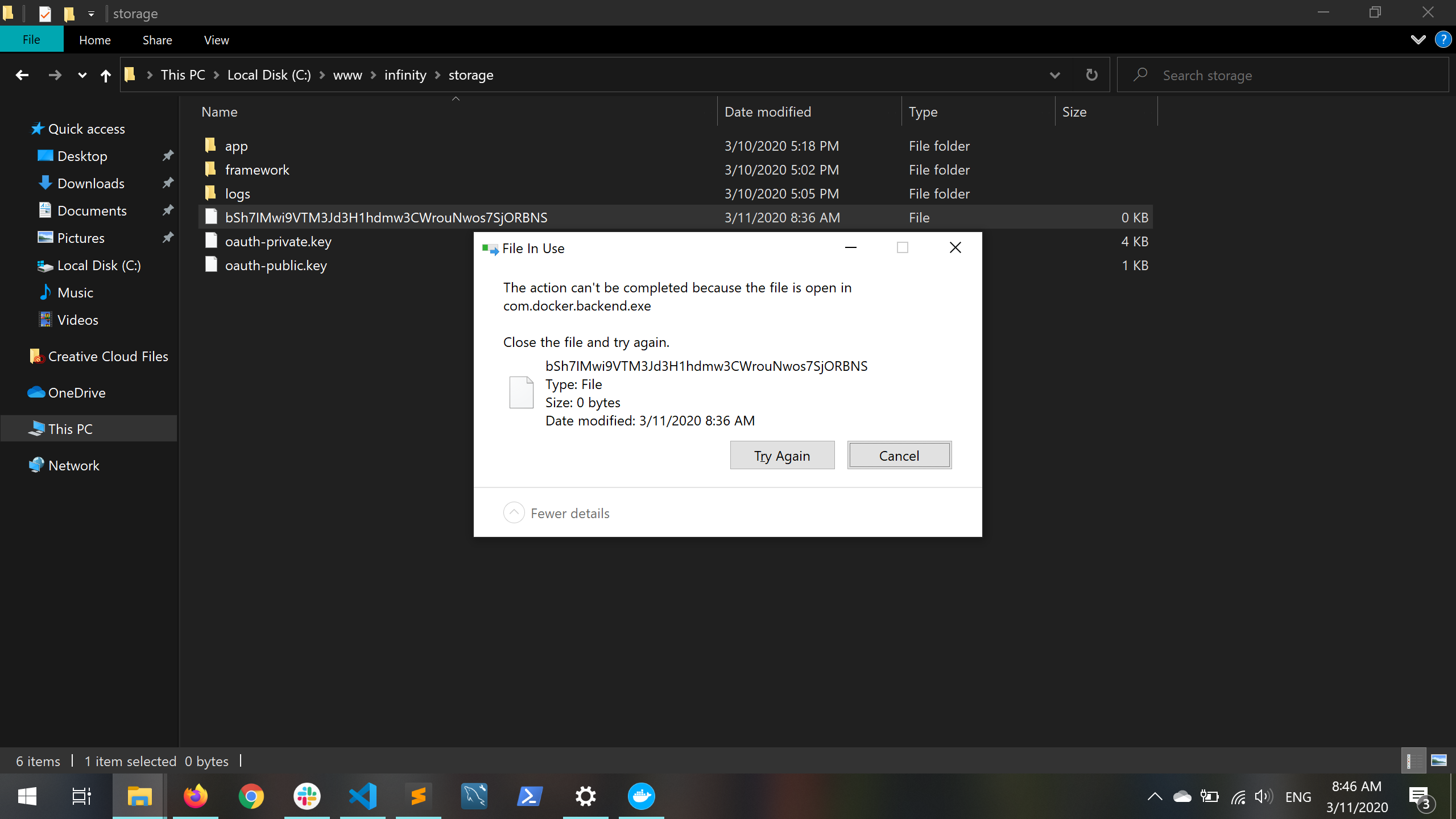Open Slack from the taskbar
1456x819 pixels.
[x=307, y=796]
